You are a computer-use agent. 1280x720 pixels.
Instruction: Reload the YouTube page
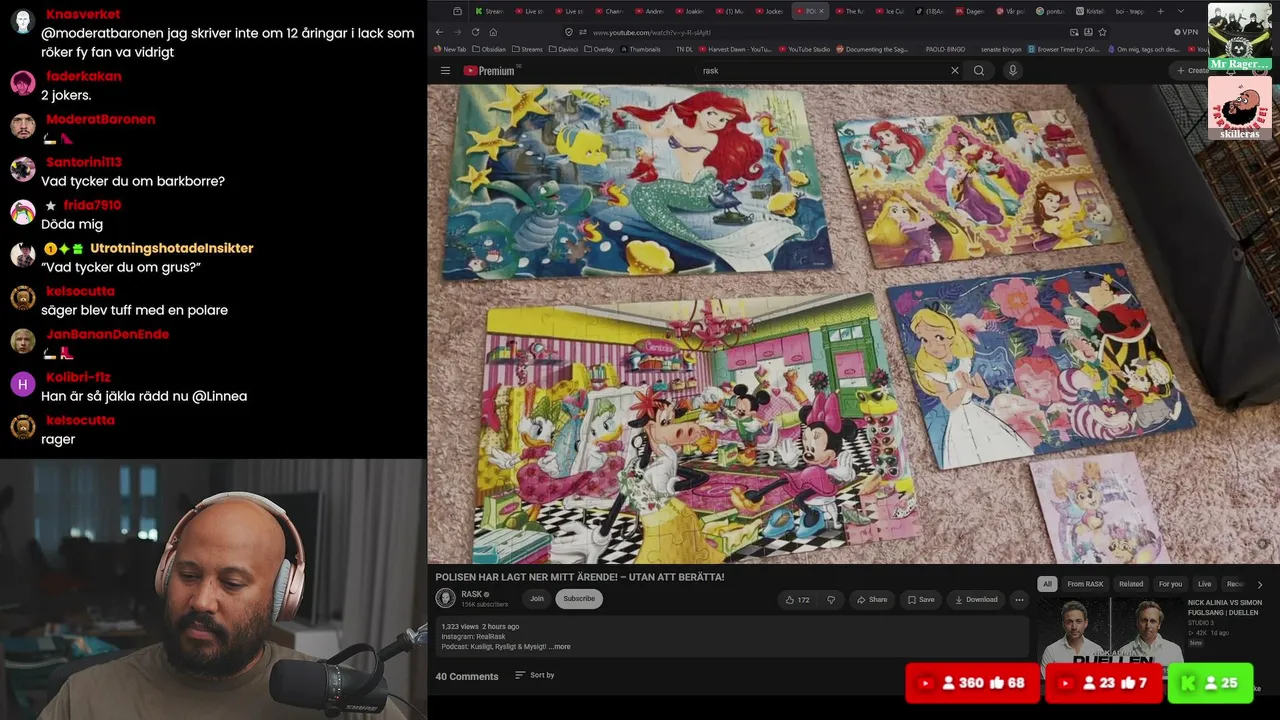[x=475, y=32]
